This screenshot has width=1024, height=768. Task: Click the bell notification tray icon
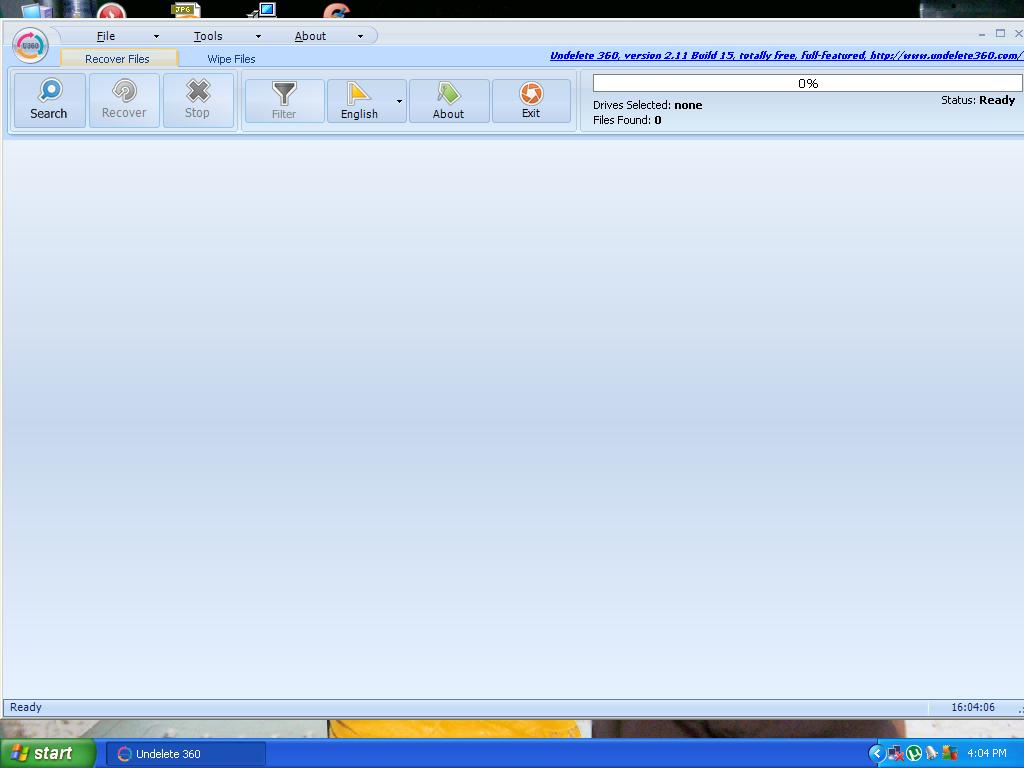(932, 754)
